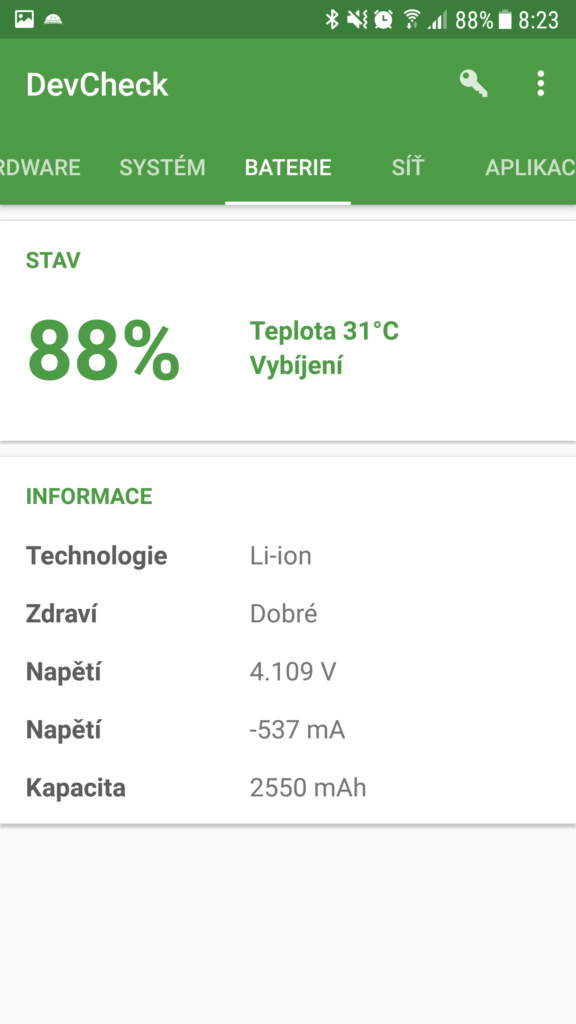Open the three-dot overflow menu

click(x=540, y=84)
